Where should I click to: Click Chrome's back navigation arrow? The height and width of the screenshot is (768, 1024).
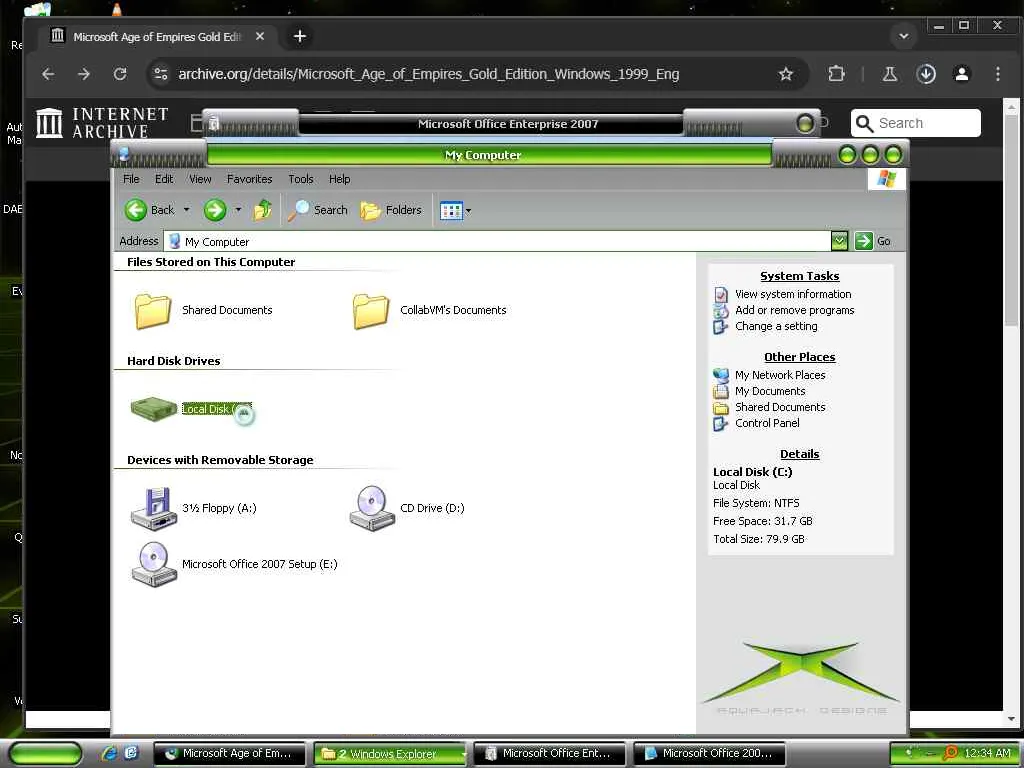48,74
